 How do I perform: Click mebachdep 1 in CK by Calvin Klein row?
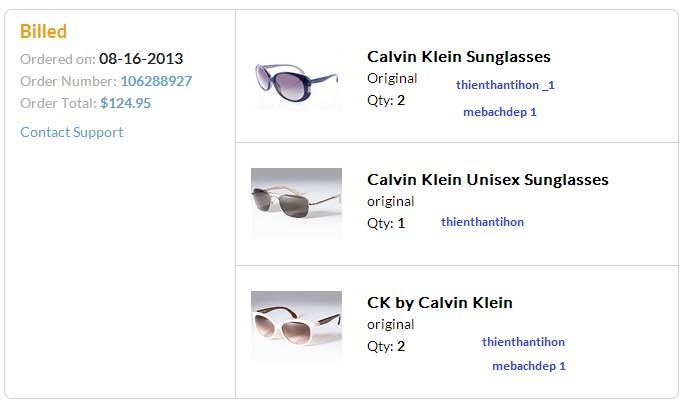pos(529,366)
